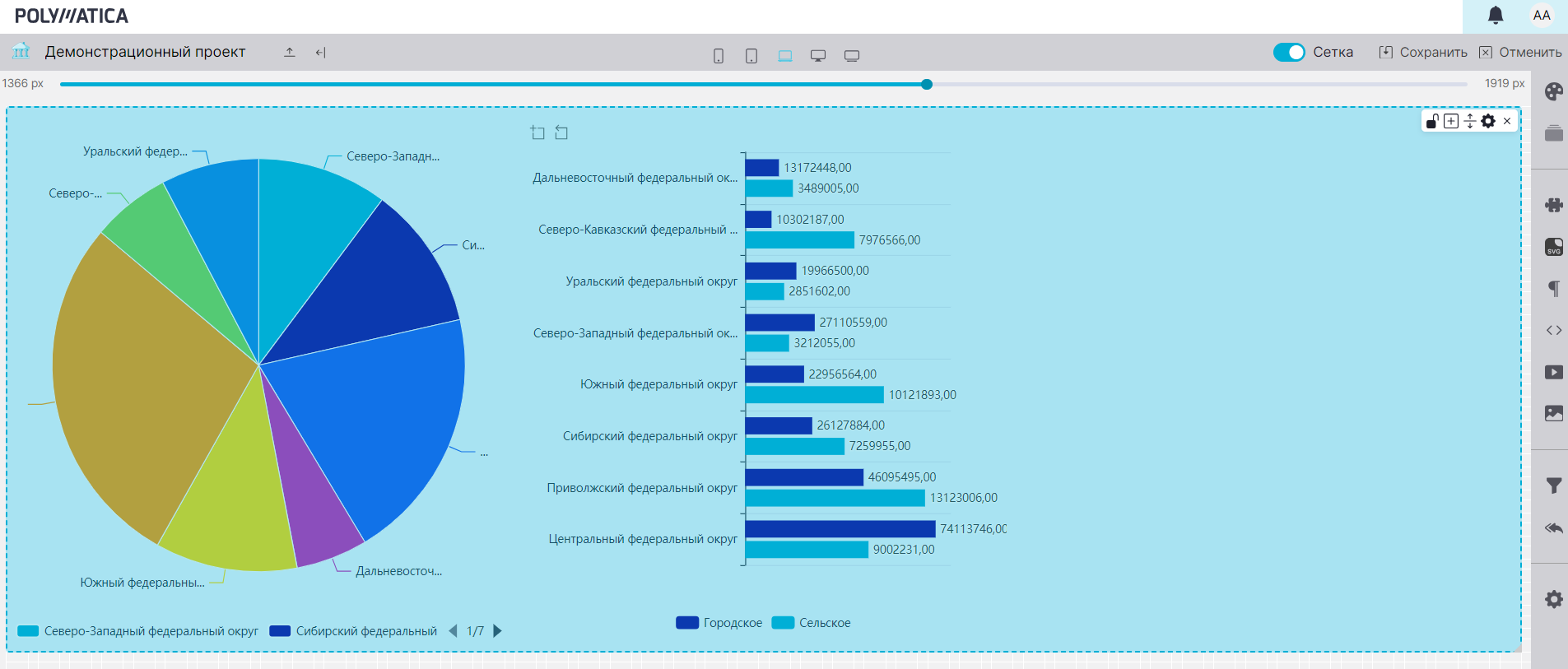Switch to smartphone layout view
Screen dimensions: 1568x669
point(719,56)
